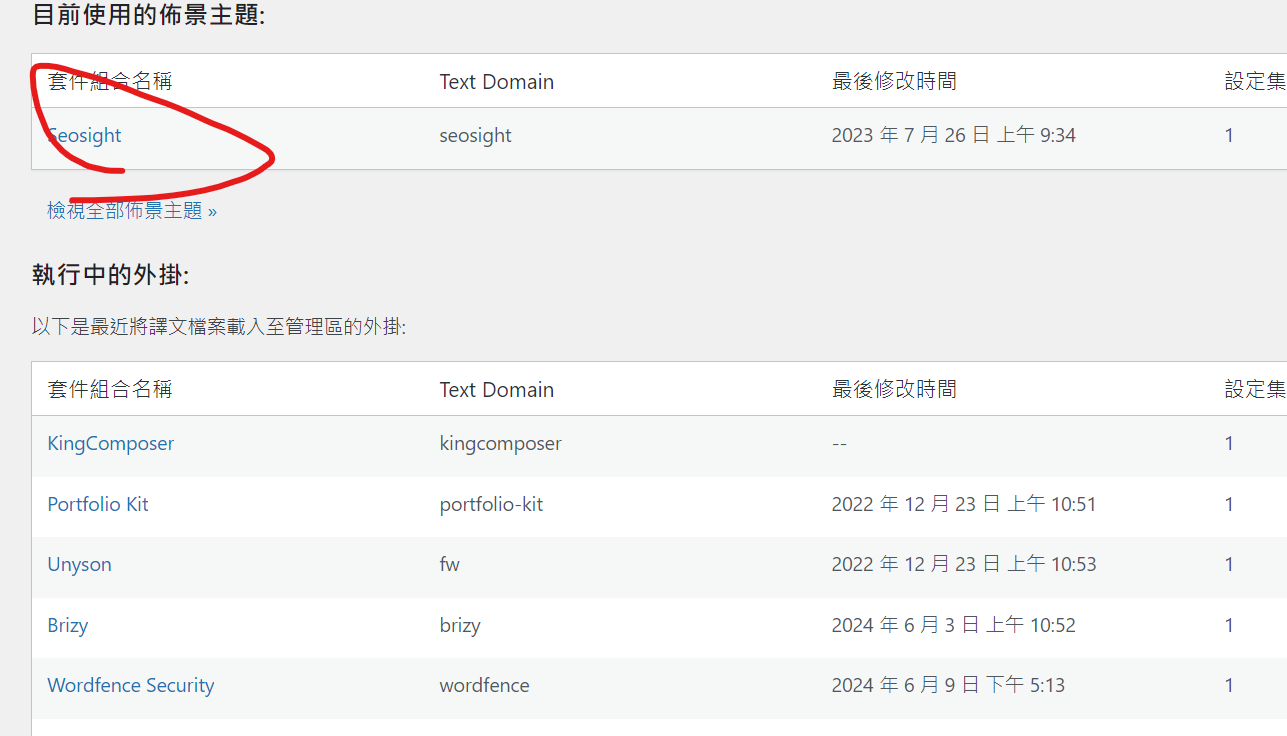Open the Wordfence Security plugin link
The width and height of the screenshot is (1287, 736).
click(131, 685)
